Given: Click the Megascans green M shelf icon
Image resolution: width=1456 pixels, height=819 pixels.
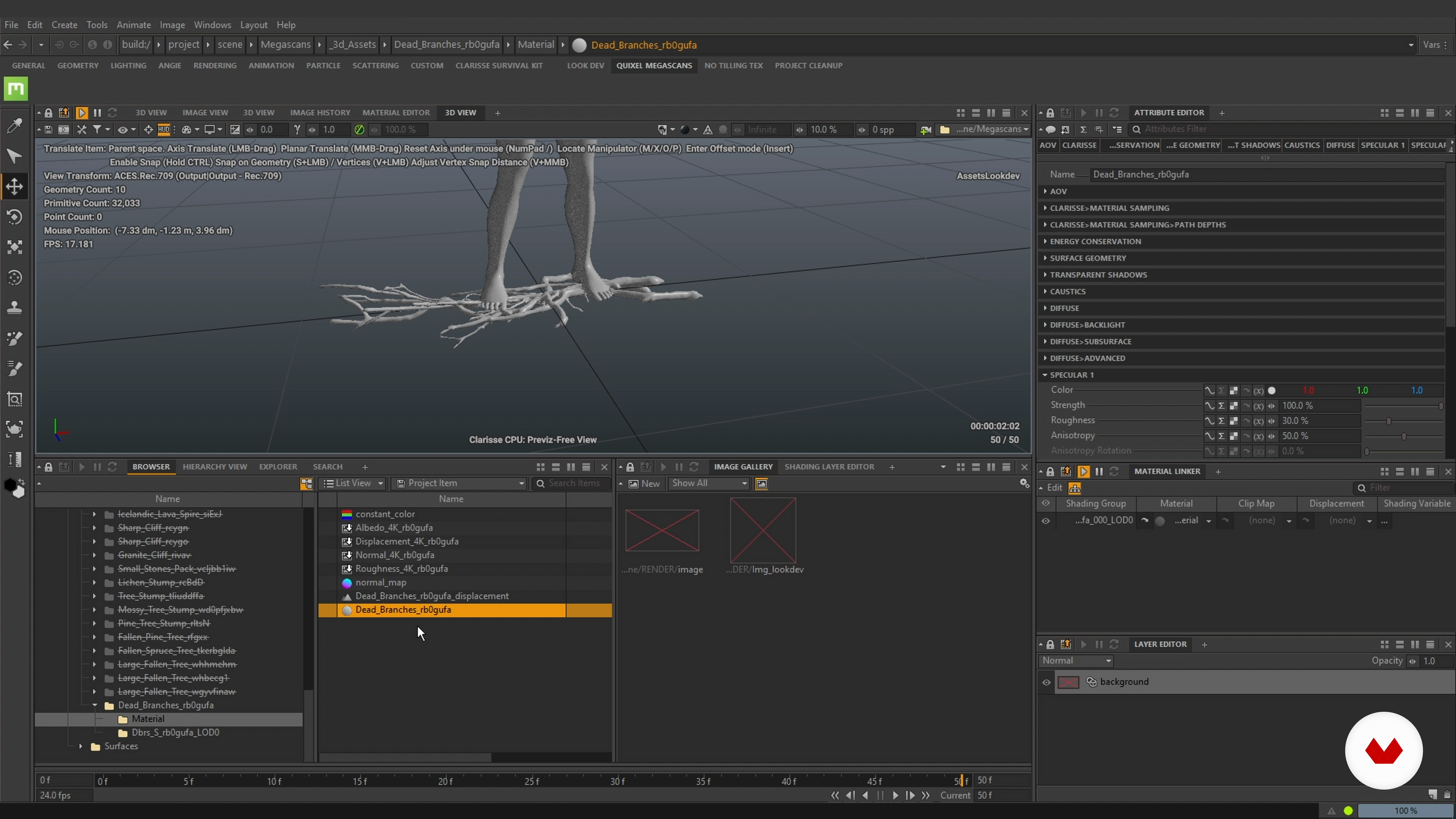Looking at the screenshot, I should (15, 89).
